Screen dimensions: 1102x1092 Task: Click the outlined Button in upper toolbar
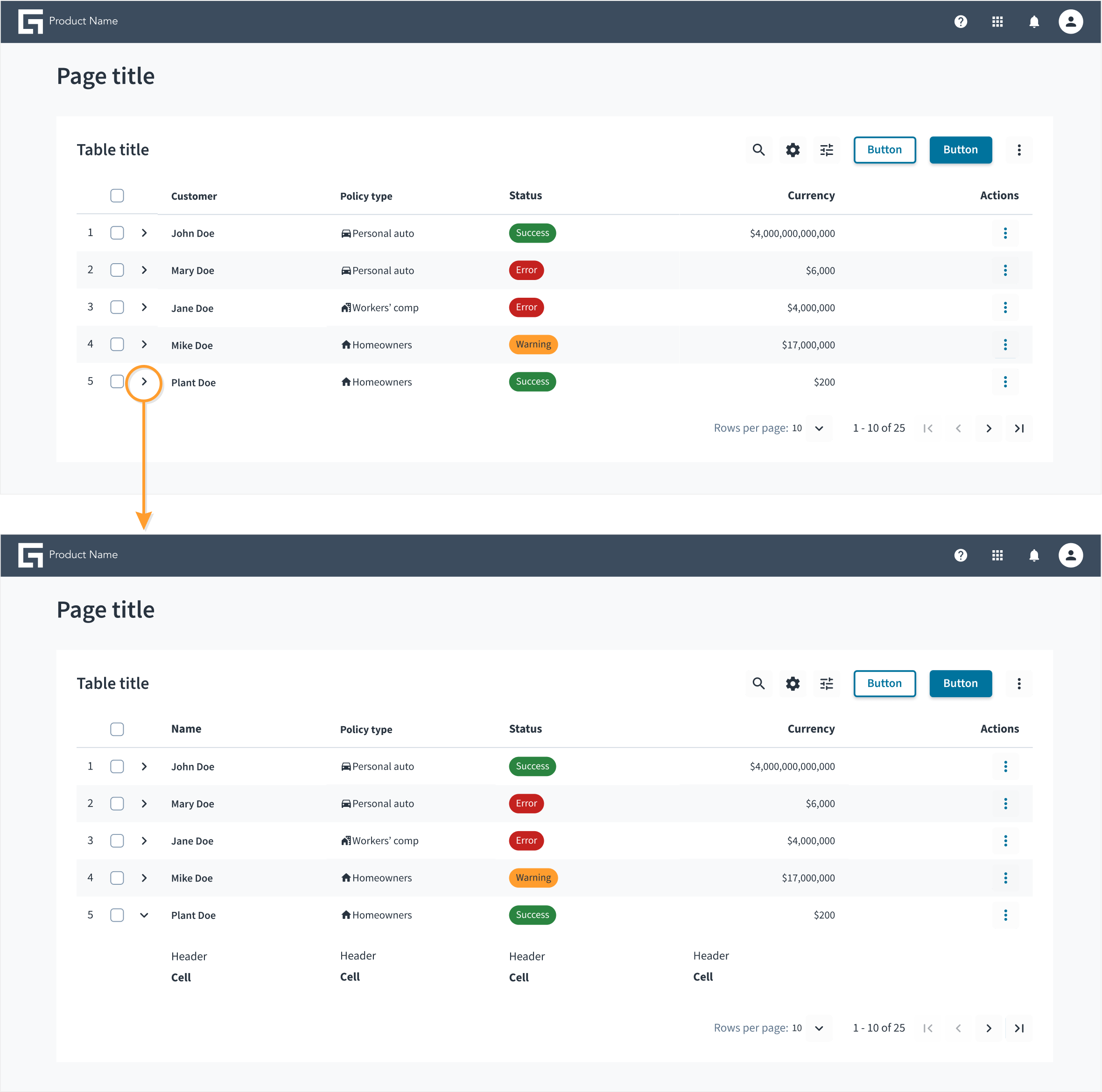tap(884, 150)
